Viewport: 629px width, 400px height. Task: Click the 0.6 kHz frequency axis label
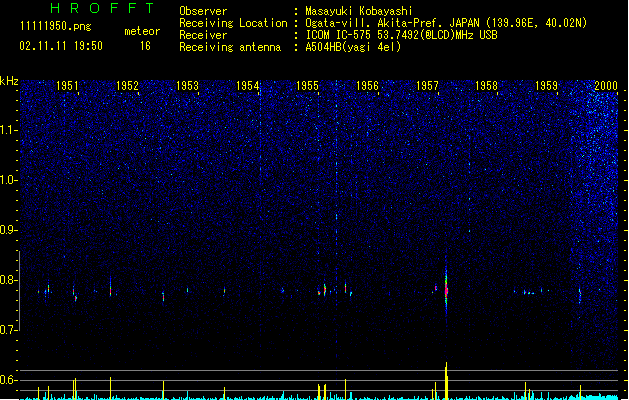pyautogui.click(x=8, y=380)
